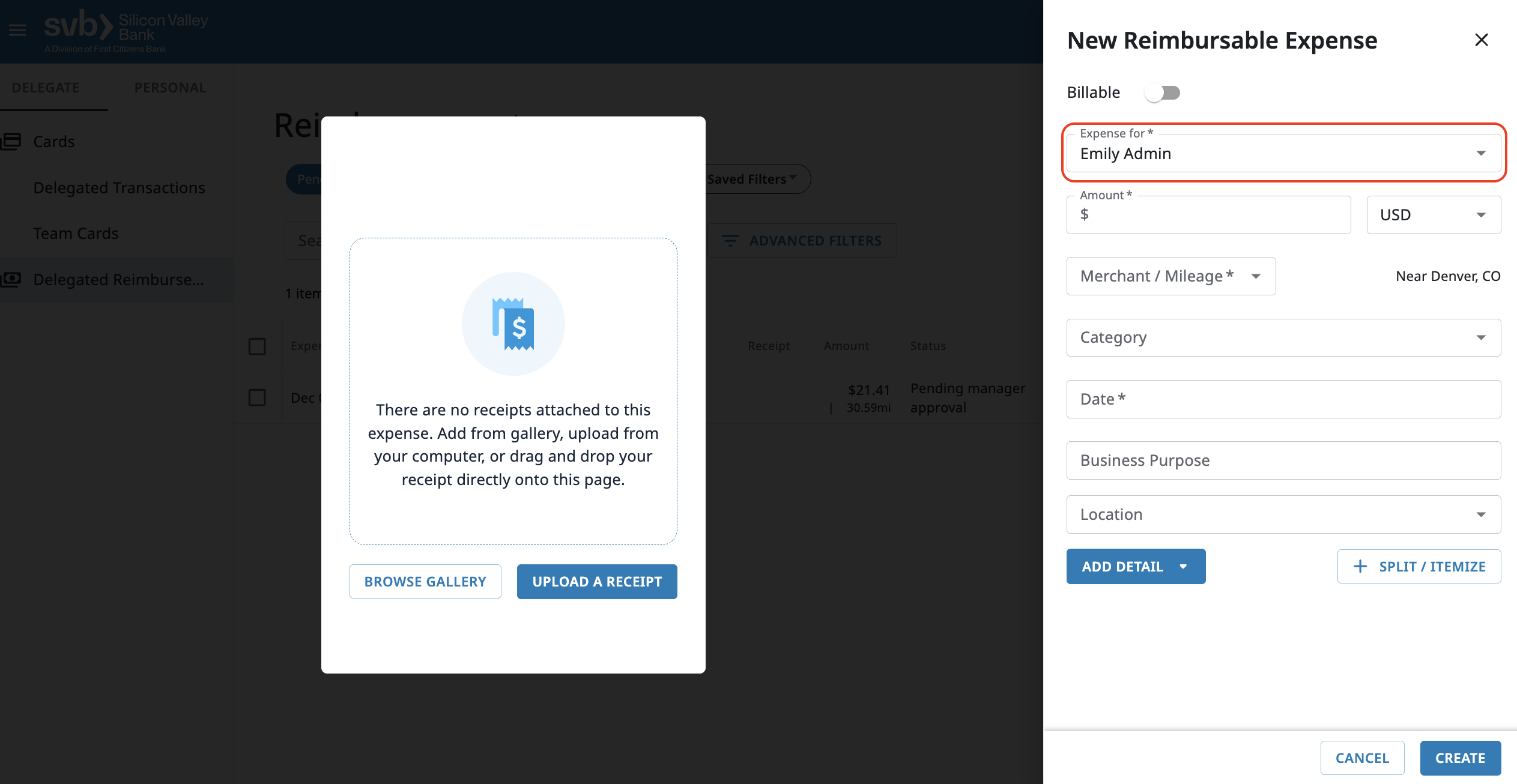Click the Cards sidebar icon
Image resolution: width=1517 pixels, height=784 pixels.
(x=11, y=142)
